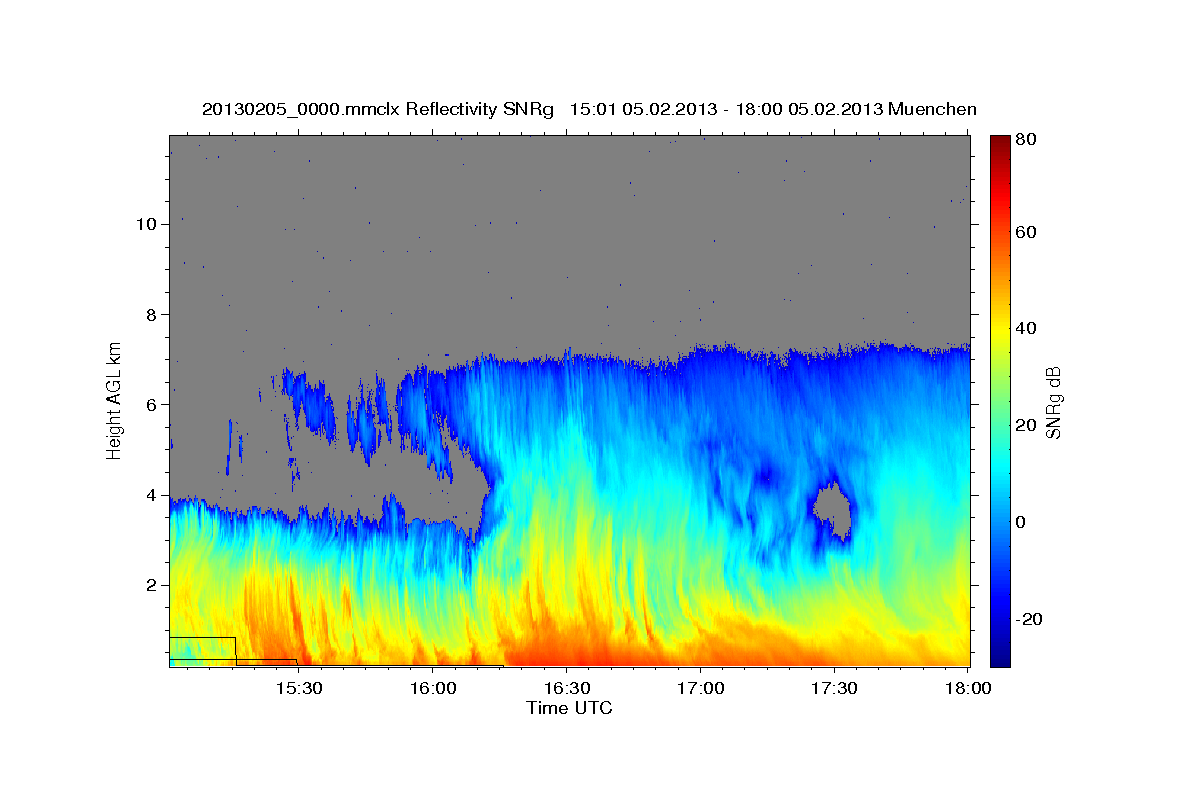The height and width of the screenshot is (800, 1200).
Task: Click the colorbar label "-20"
Action: [x=1029, y=619]
